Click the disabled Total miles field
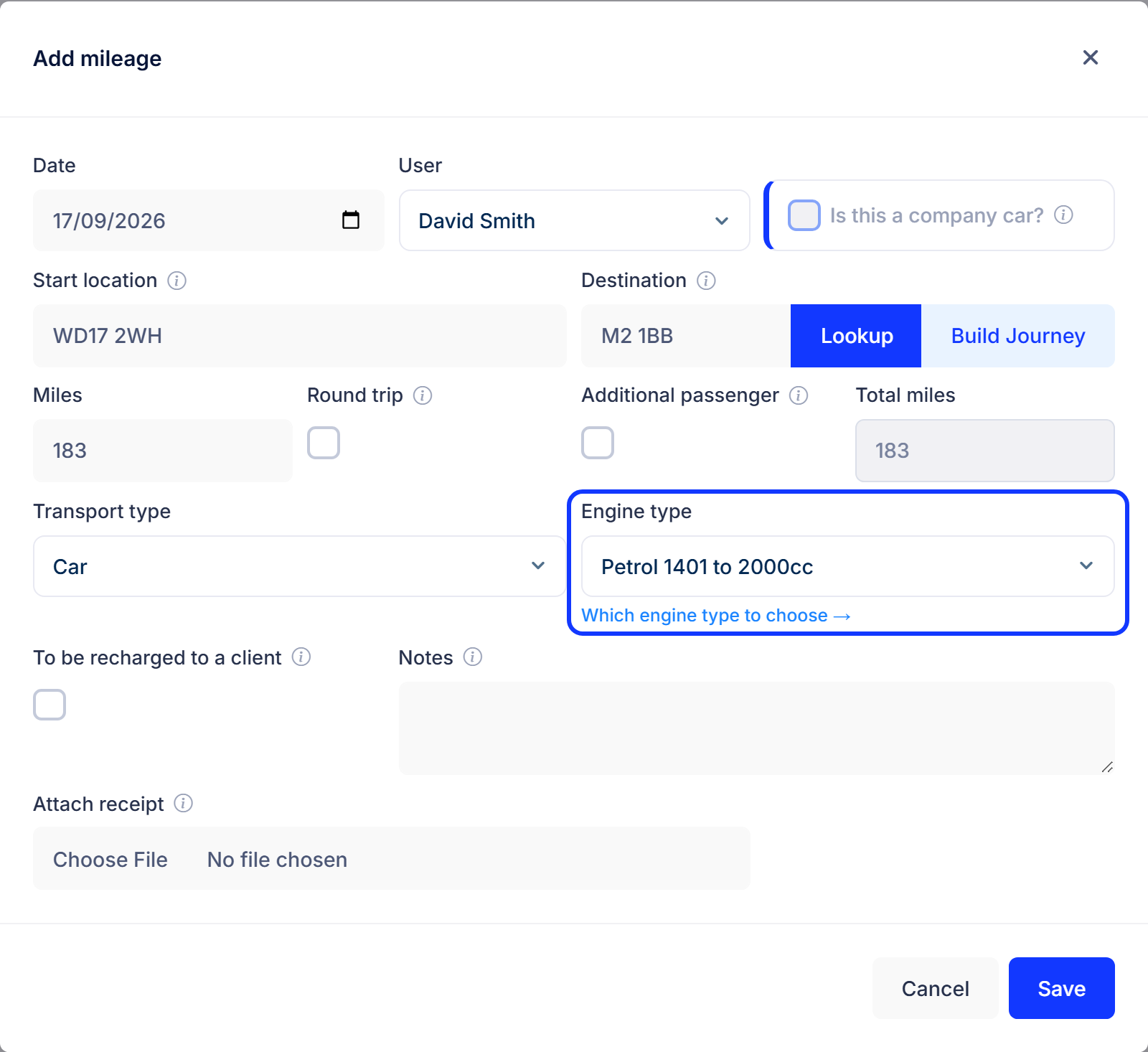Viewport: 1148px width, 1052px height. (984, 451)
